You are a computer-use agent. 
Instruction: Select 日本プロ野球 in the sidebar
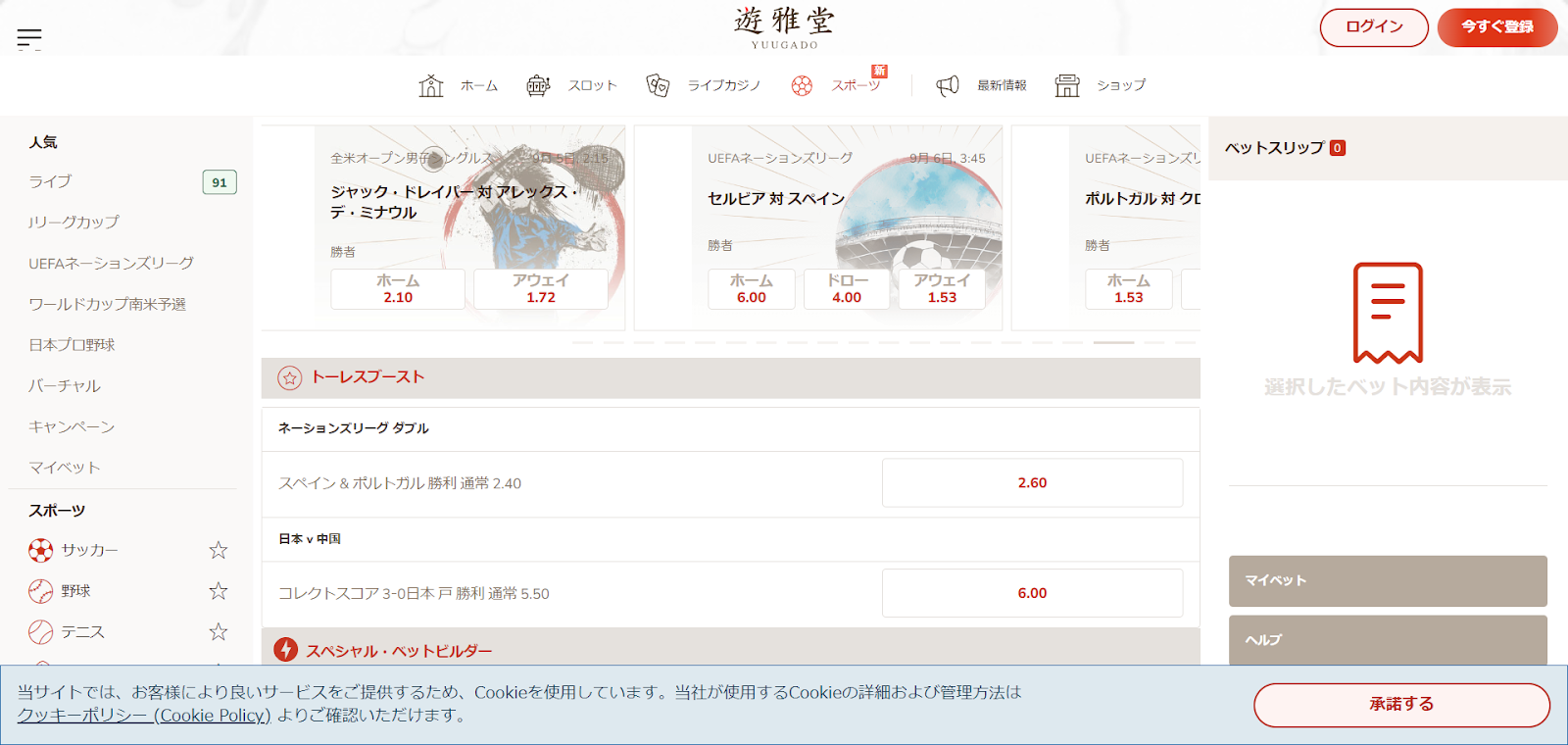pos(72,345)
